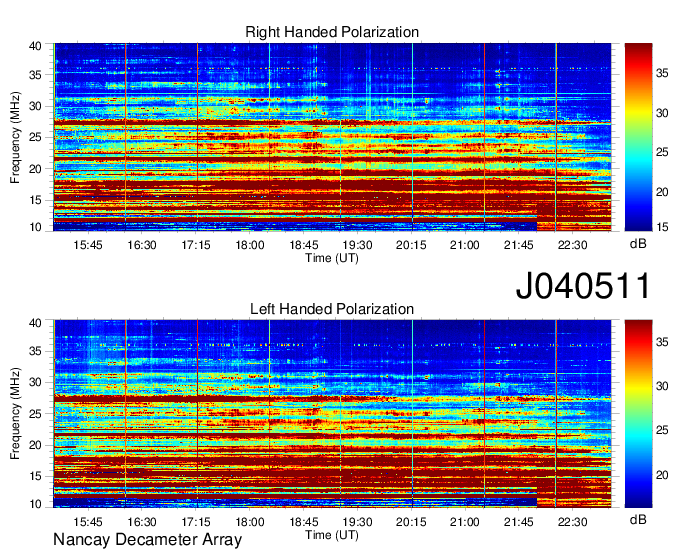Click the 20:15 time tick on Right Handed plot
The width and height of the screenshot is (680, 552).
411,245
